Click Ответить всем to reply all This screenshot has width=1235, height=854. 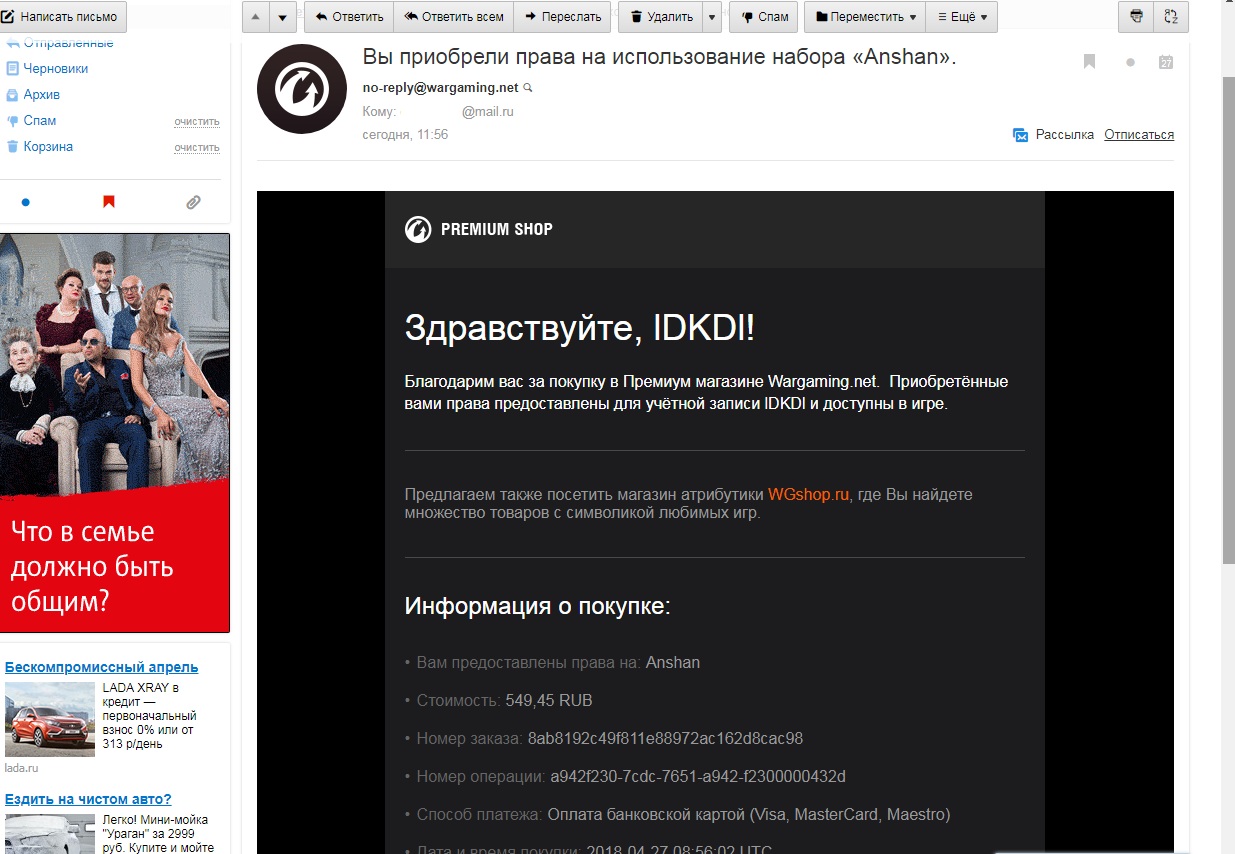point(454,17)
